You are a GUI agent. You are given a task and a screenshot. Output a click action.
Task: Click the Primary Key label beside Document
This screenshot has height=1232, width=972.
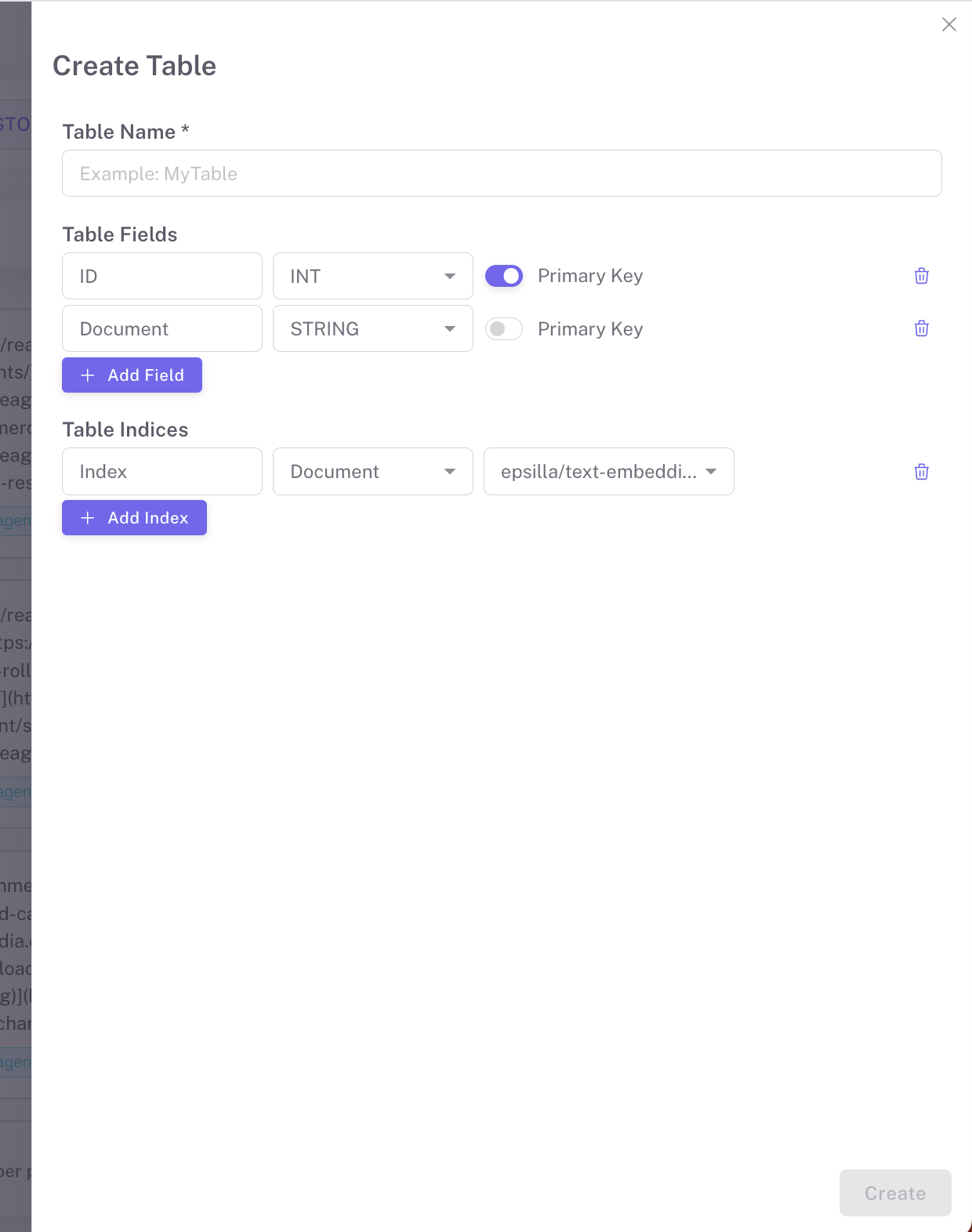(590, 329)
